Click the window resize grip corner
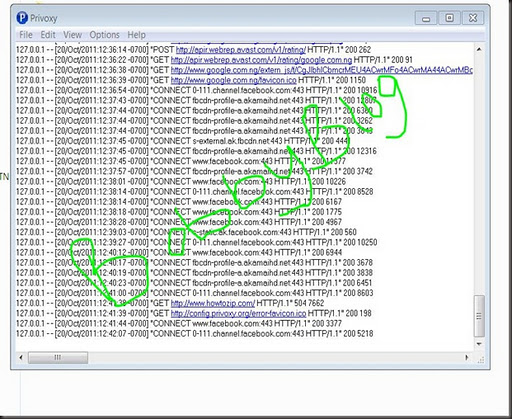This screenshot has width=512, height=419. [481, 360]
